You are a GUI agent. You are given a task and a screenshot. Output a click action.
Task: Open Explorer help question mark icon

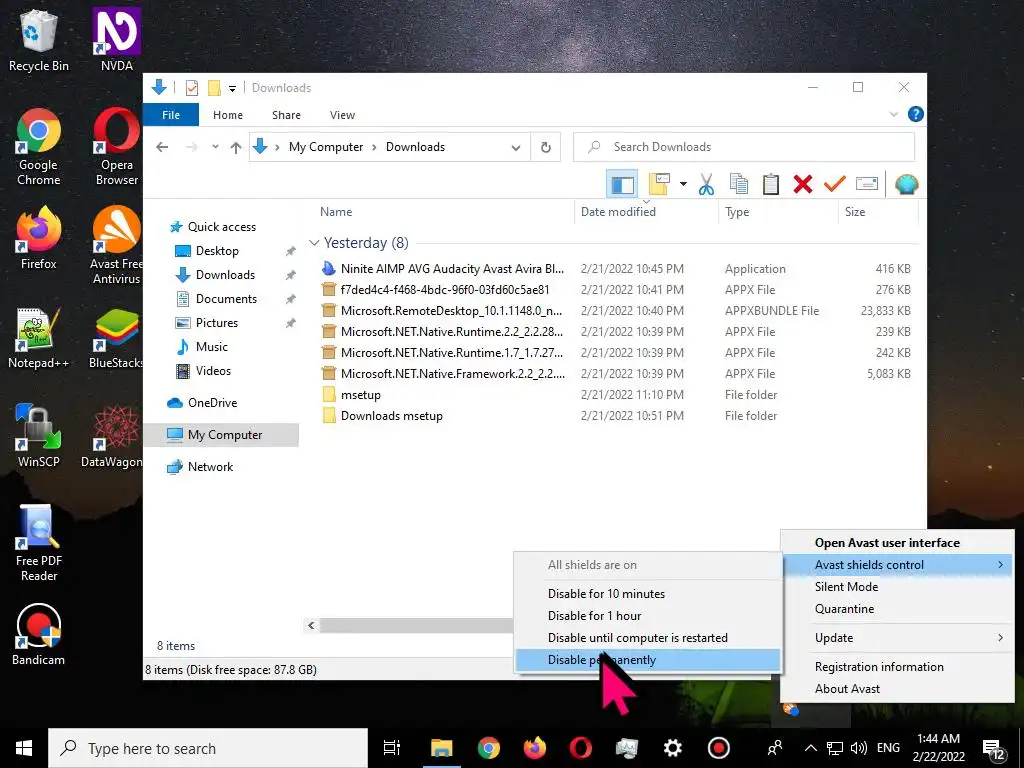[916, 114]
